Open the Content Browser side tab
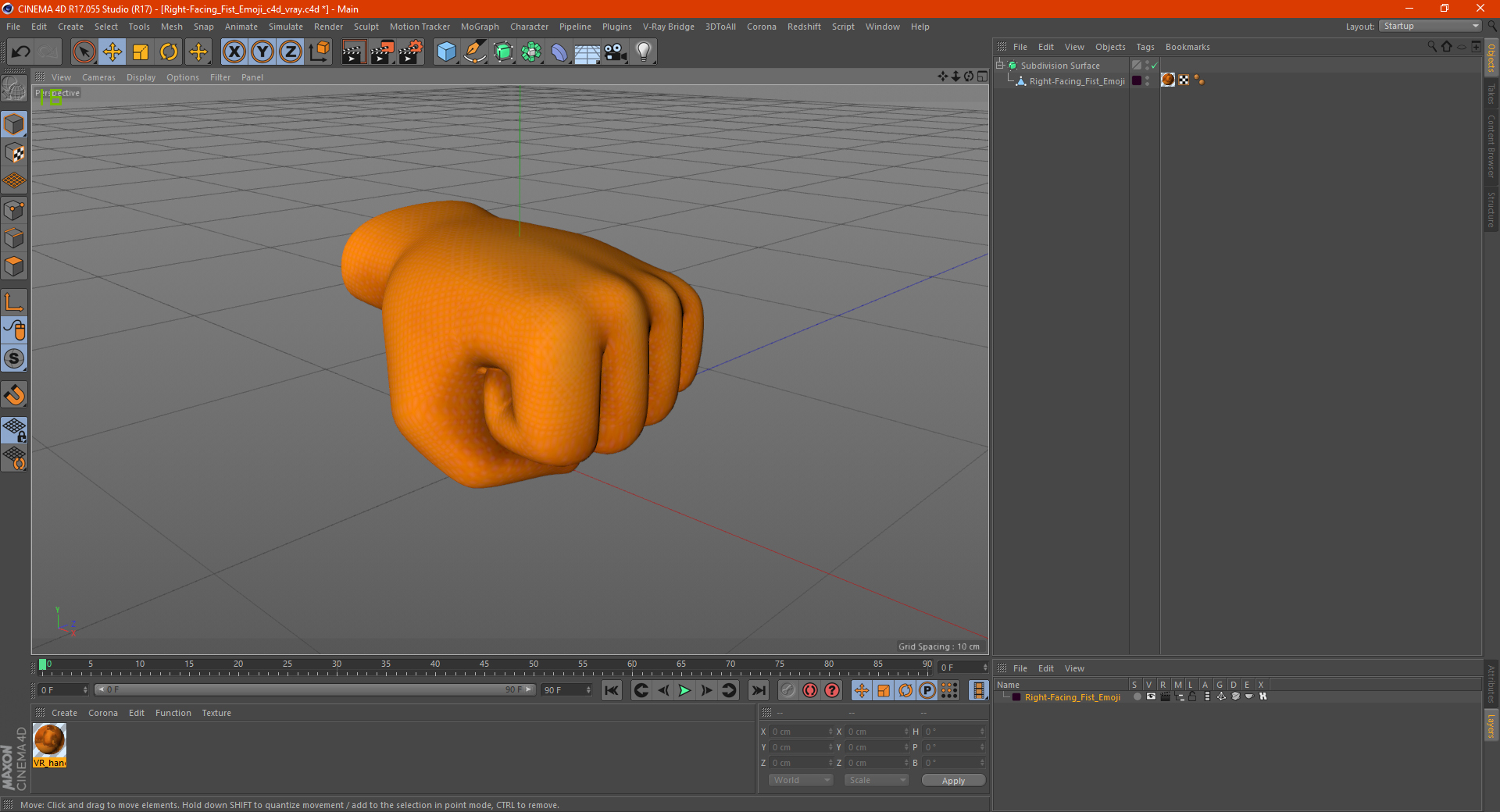Image resolution: width=1500 pixels, height=812 pixels. coord(1491,145)
